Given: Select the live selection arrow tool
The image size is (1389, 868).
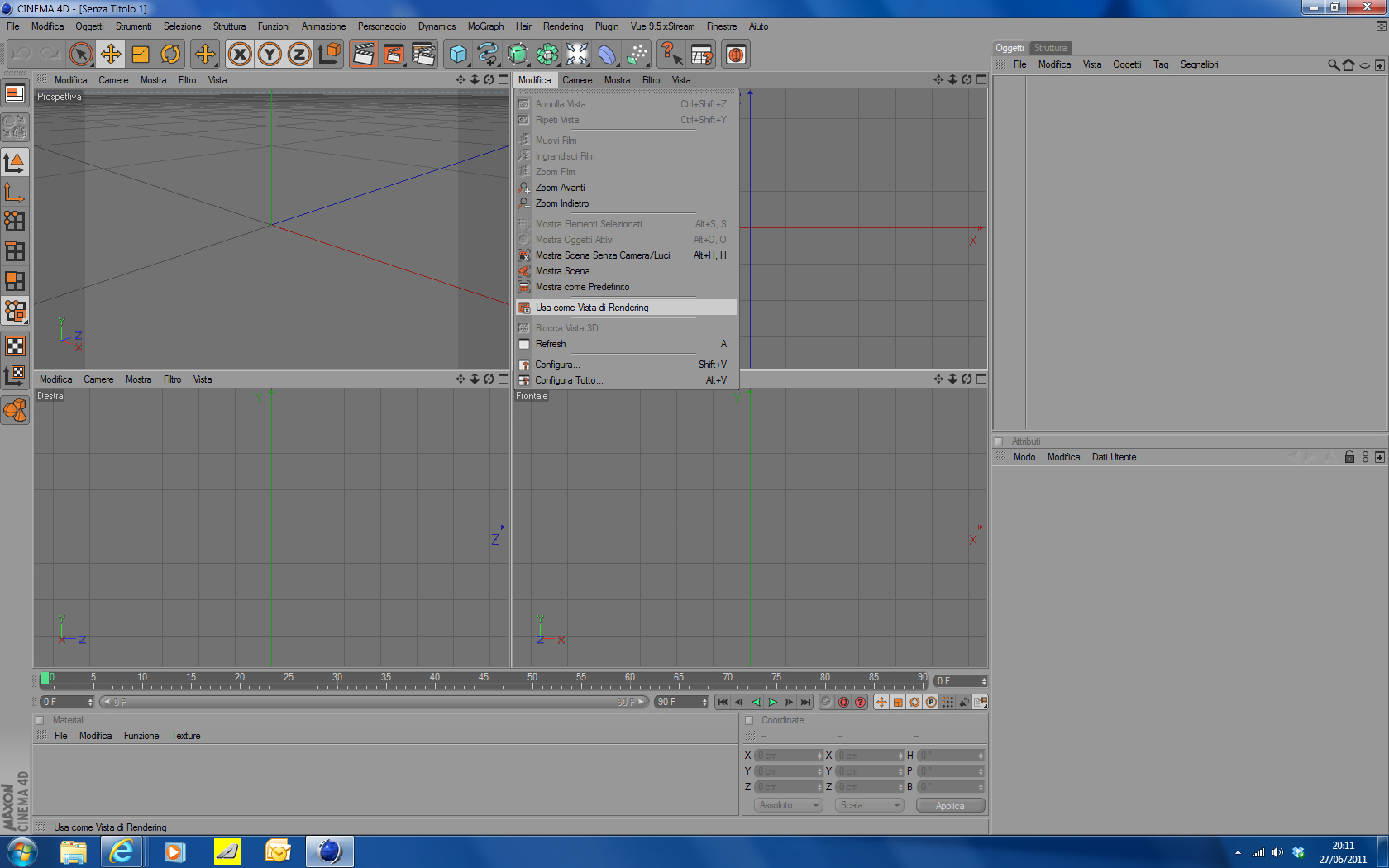Looking at the screenshot, I should [x=81, y=55].
